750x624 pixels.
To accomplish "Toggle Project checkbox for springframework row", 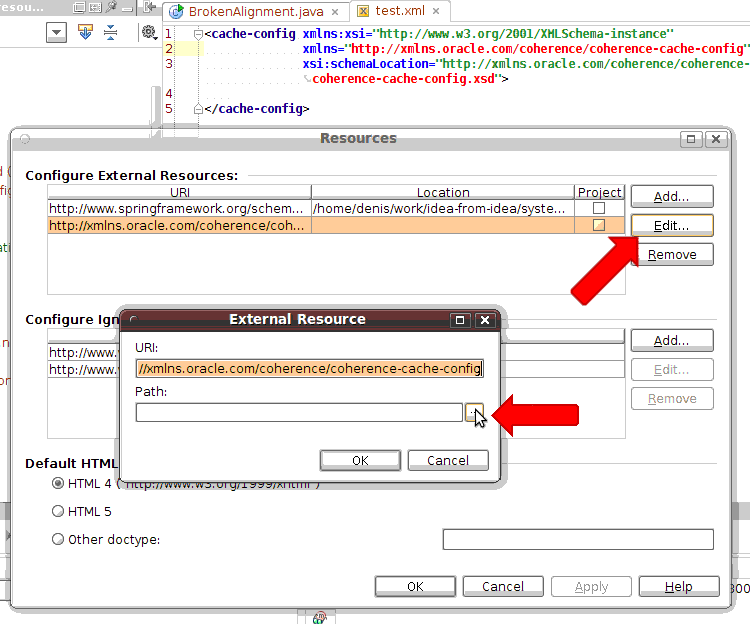I will coord(599,208).
